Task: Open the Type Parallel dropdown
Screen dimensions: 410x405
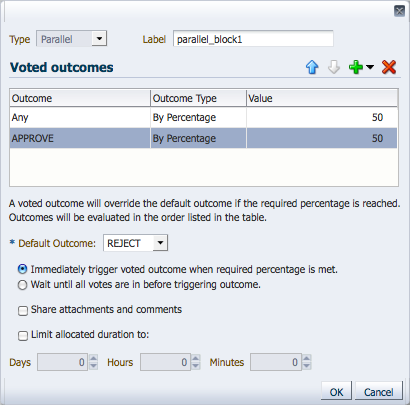Action: (x=99, y=39)
